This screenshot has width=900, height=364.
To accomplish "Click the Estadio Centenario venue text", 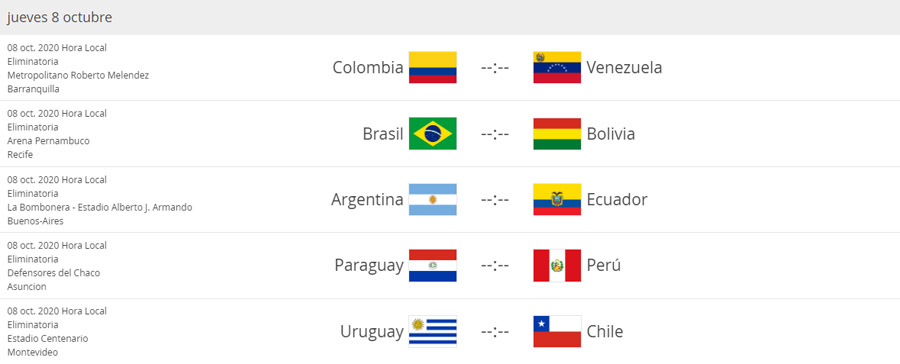I will coord(48,339).
